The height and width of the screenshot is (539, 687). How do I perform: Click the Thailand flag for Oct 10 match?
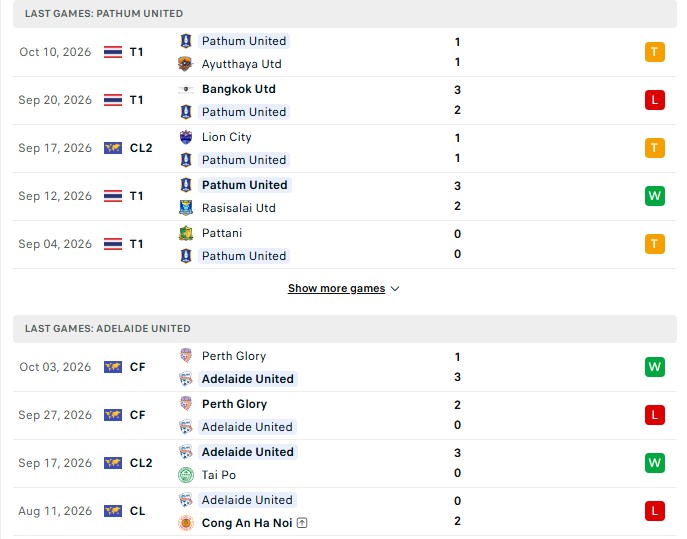pyautogui.click(x=113, y=52)
